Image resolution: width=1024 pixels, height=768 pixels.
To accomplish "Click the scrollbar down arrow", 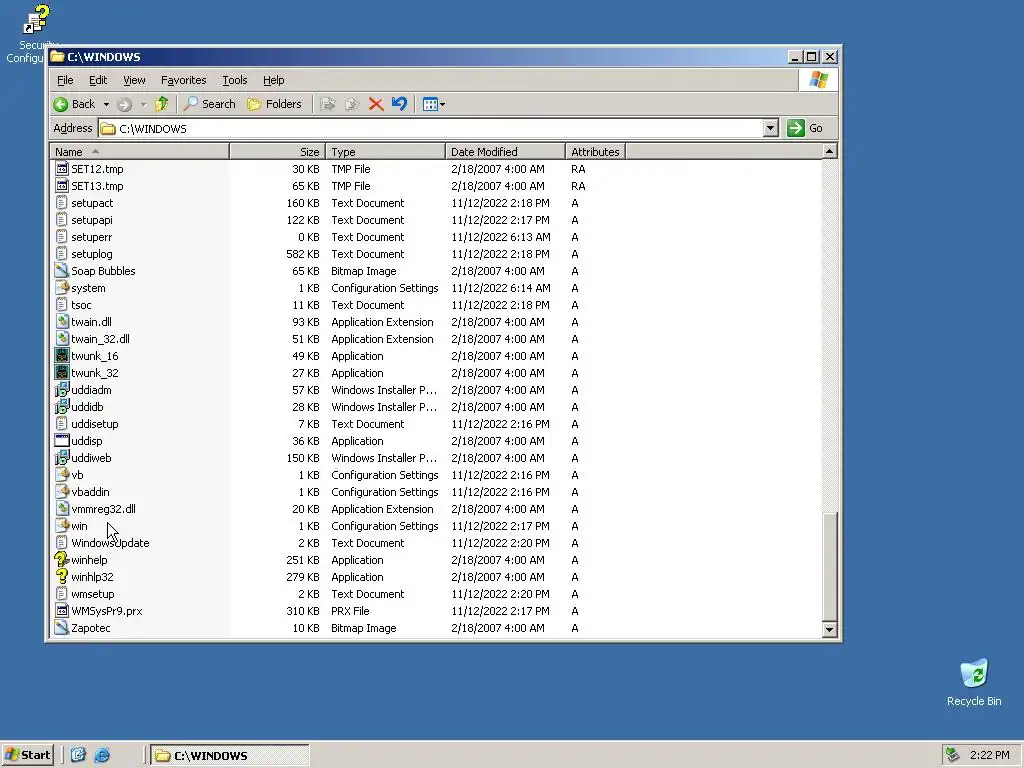I will (829, 629).
